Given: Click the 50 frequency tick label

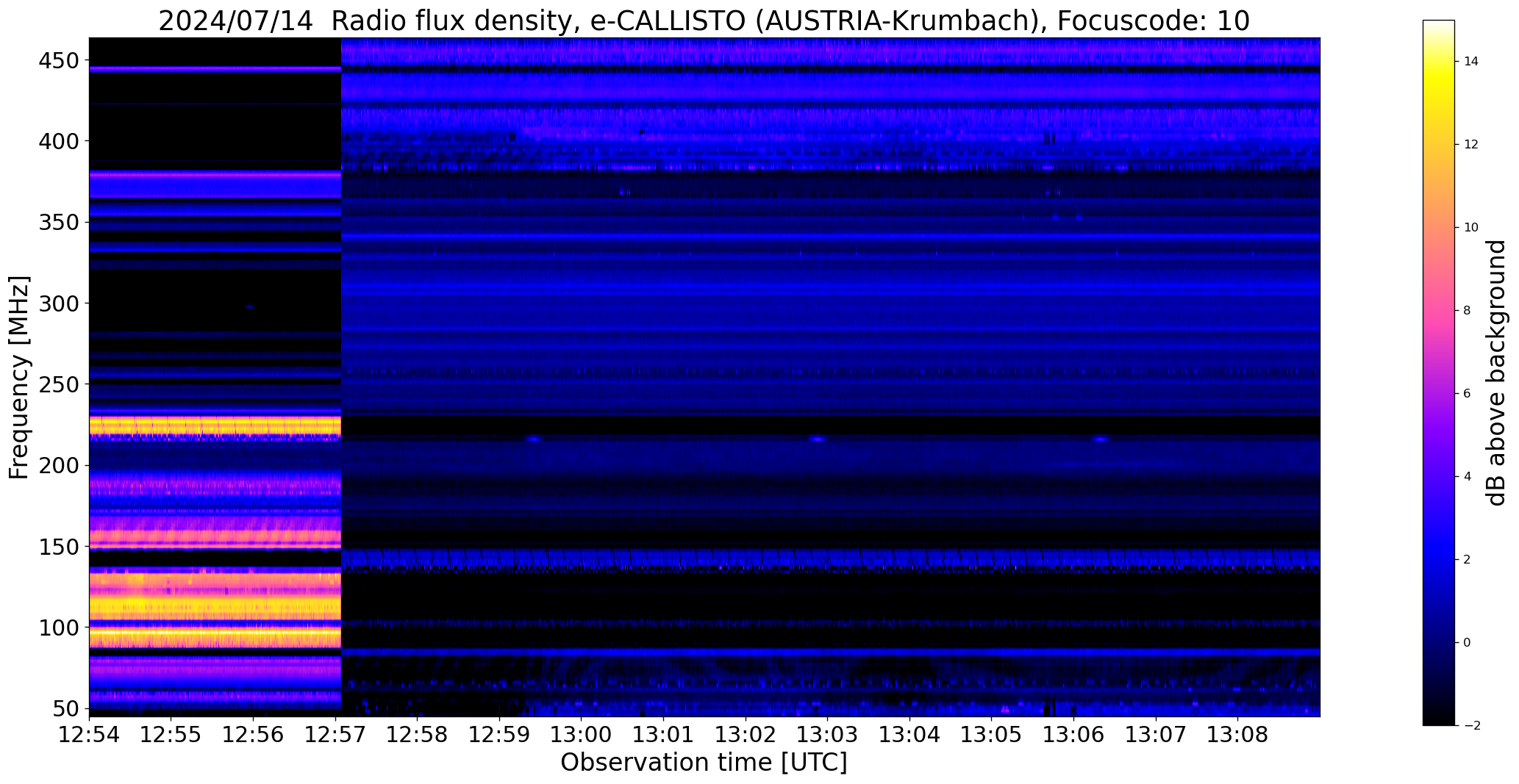Looking at the screenshot, I should pos(65,709).
